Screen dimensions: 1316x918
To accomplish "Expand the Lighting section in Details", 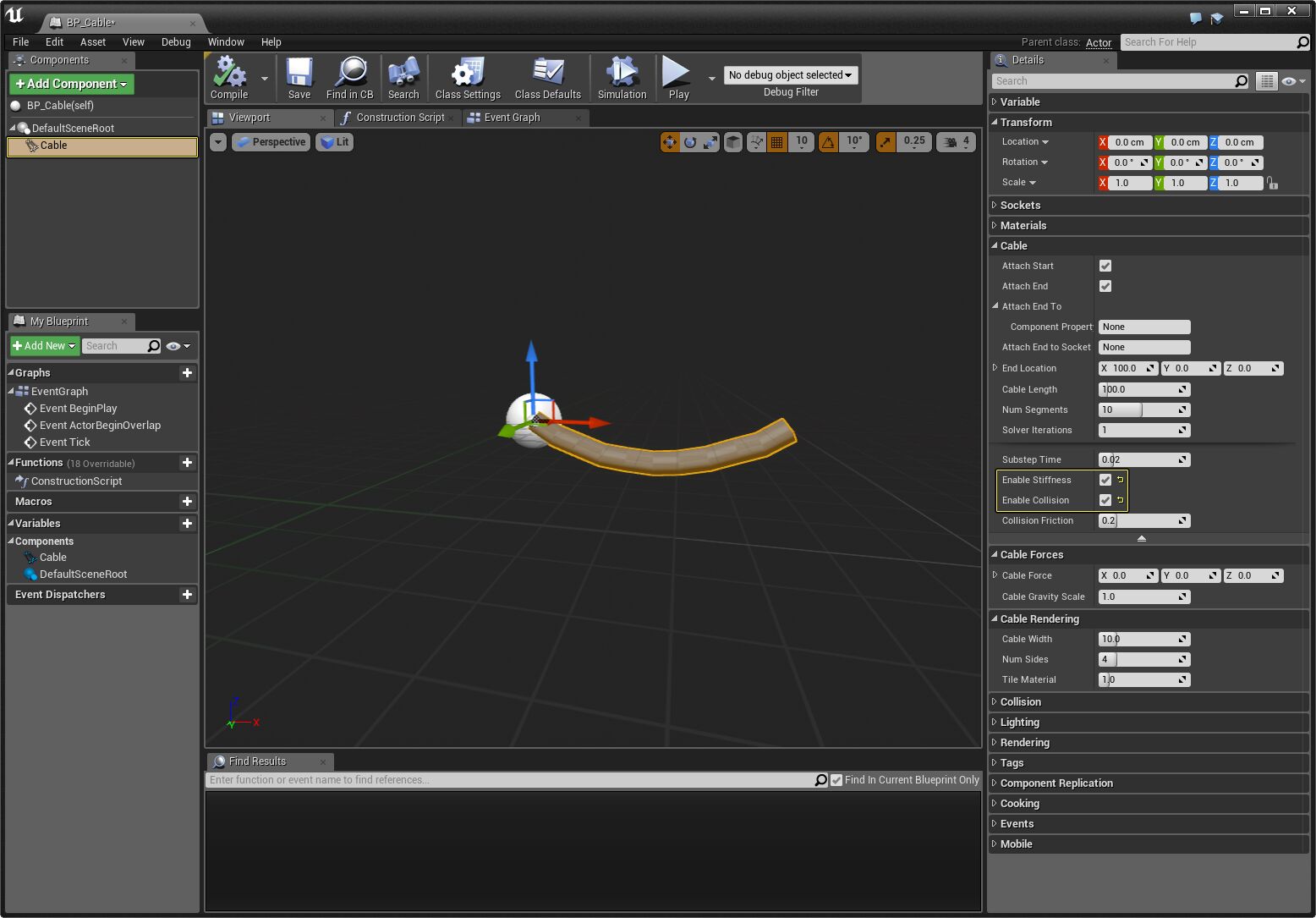I will point(1019,723).
